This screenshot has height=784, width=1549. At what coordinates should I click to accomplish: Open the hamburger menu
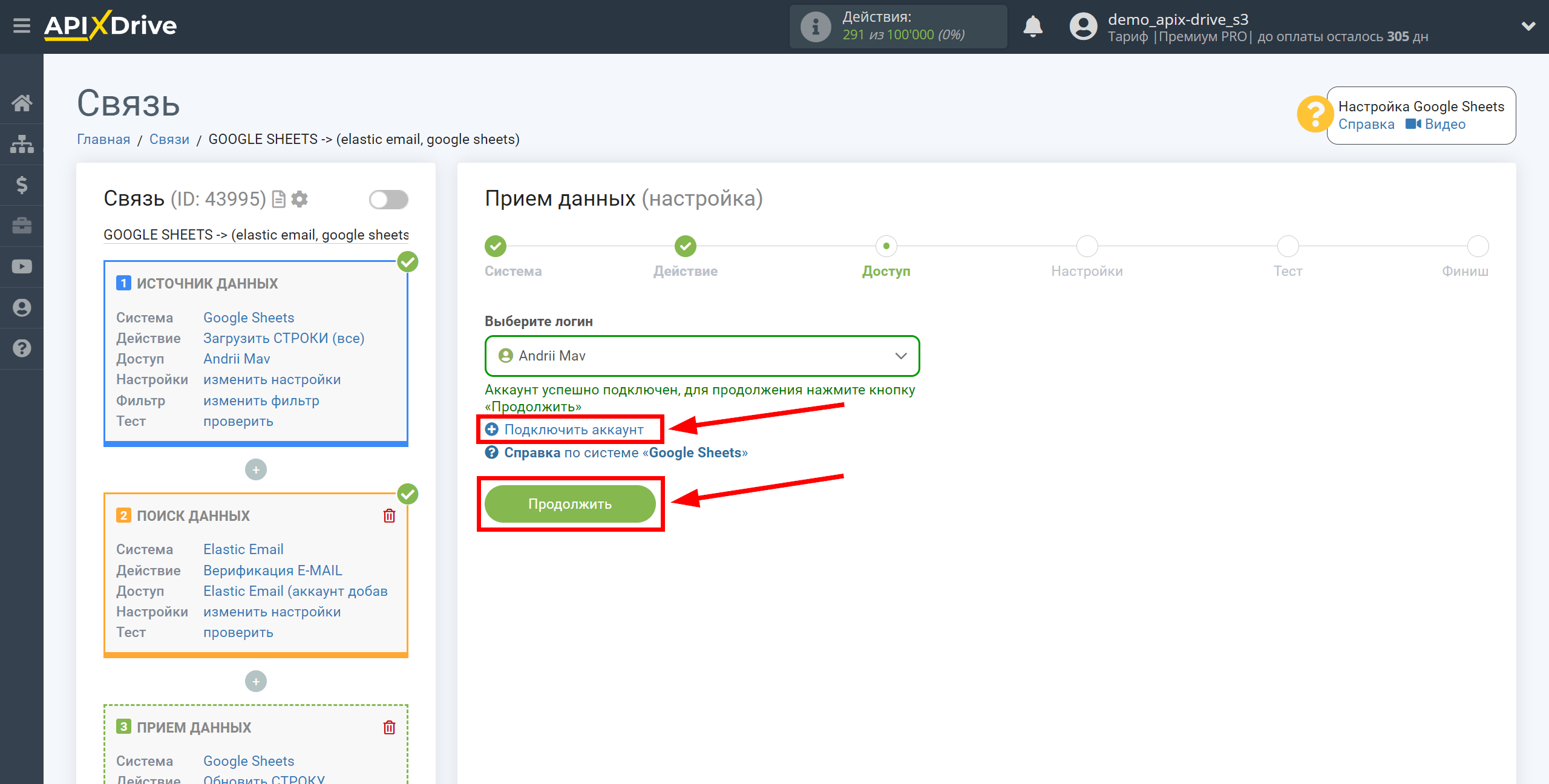[22, 26]
